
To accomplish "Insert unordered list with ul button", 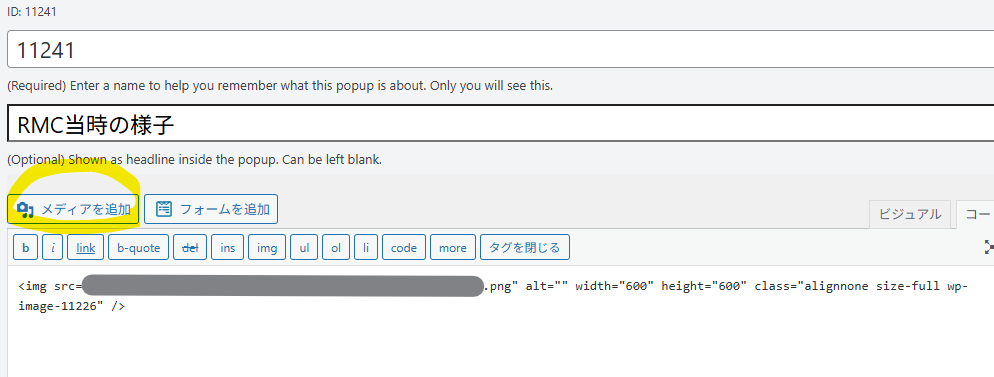I will [x=304, y=248].
